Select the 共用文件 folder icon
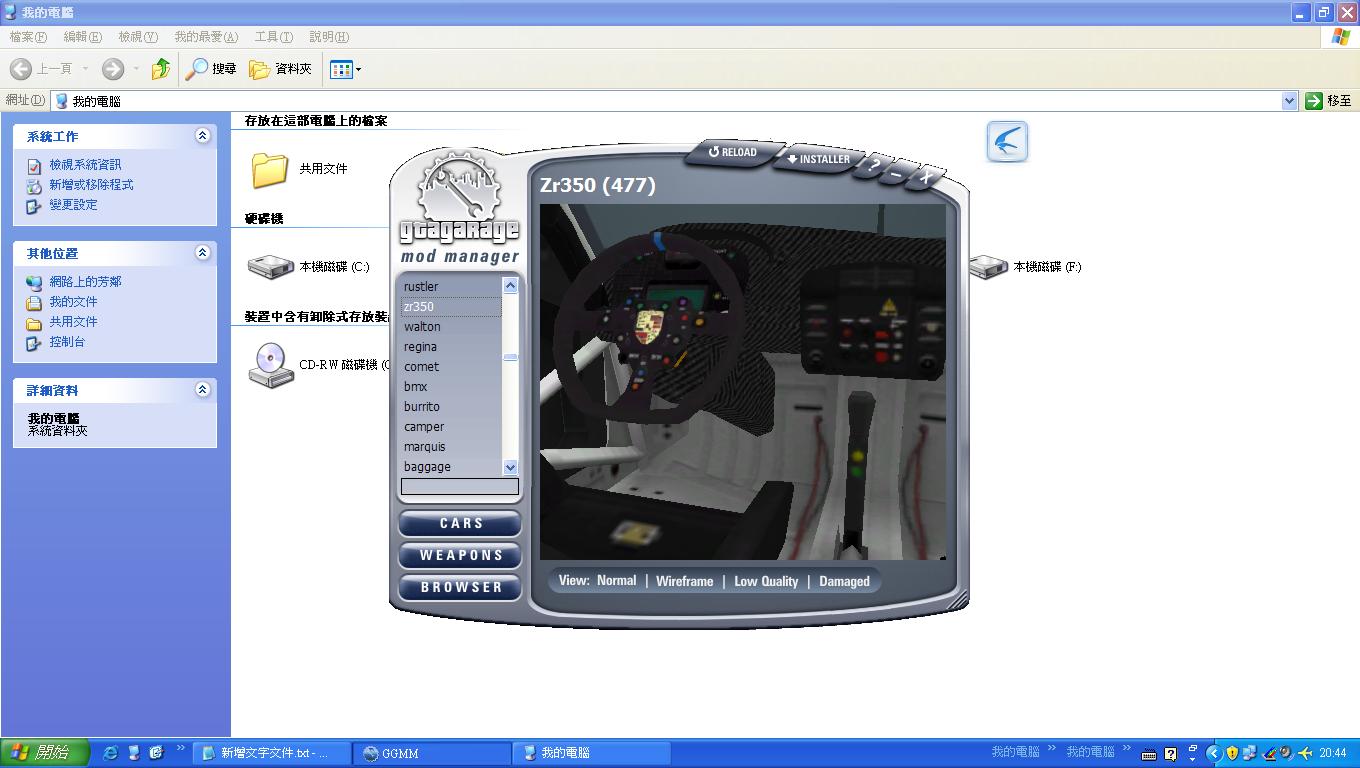 [270, 169]
